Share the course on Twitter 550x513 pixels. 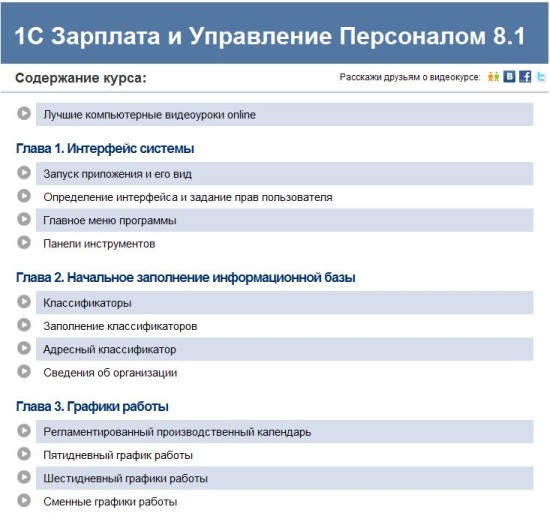coord(541,76)
